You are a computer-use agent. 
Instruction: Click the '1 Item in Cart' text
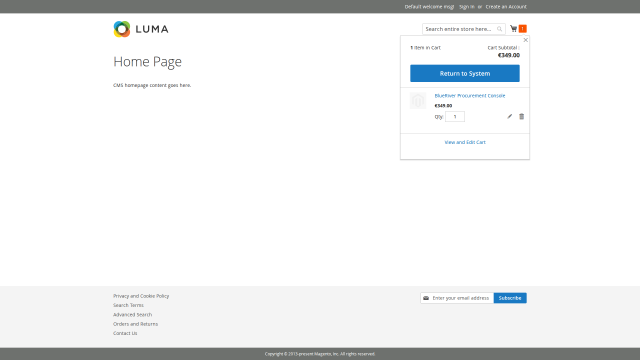click(425, 48)
